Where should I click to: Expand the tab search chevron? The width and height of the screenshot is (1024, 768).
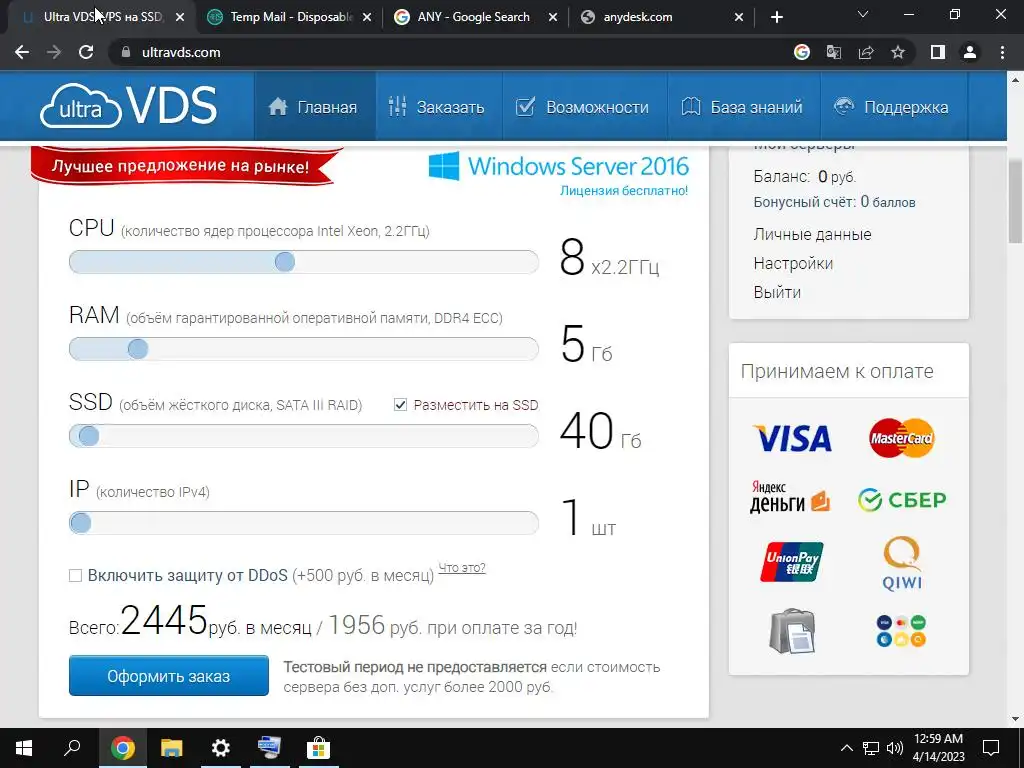point(863,14)
